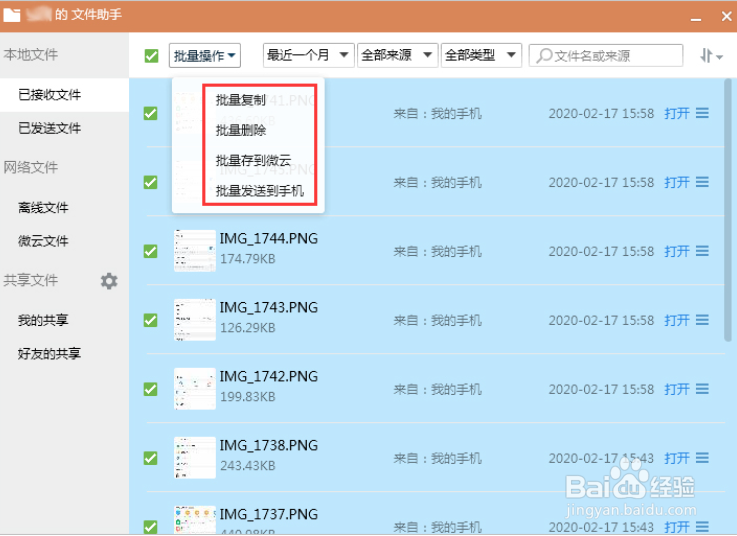Open the 全部来源 source filter dropdown

tap(398, 55)
